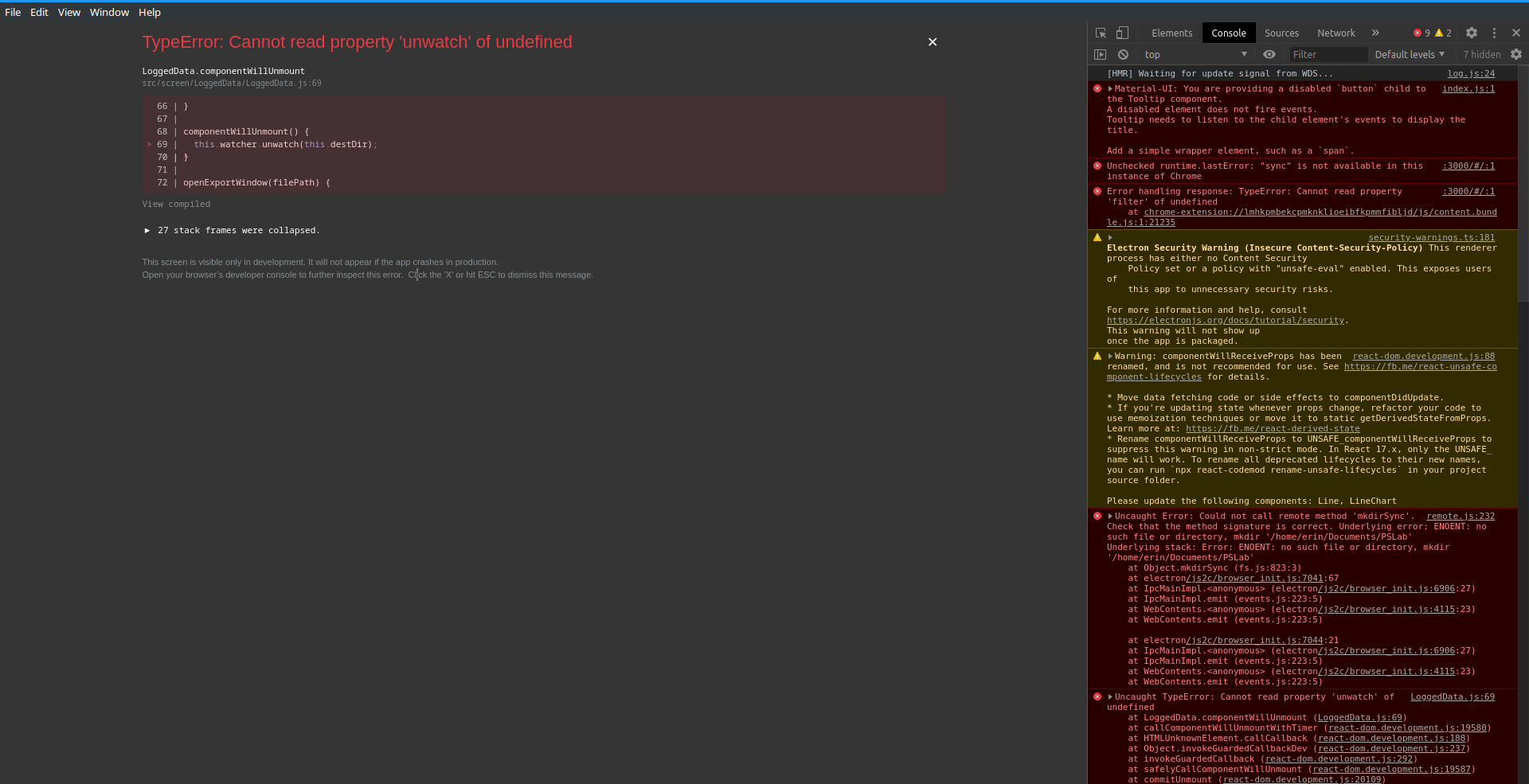Expand the Electron Security Warning entry
The width and height of the screenshot is (1529, 784).
(x=1110, y=238)
